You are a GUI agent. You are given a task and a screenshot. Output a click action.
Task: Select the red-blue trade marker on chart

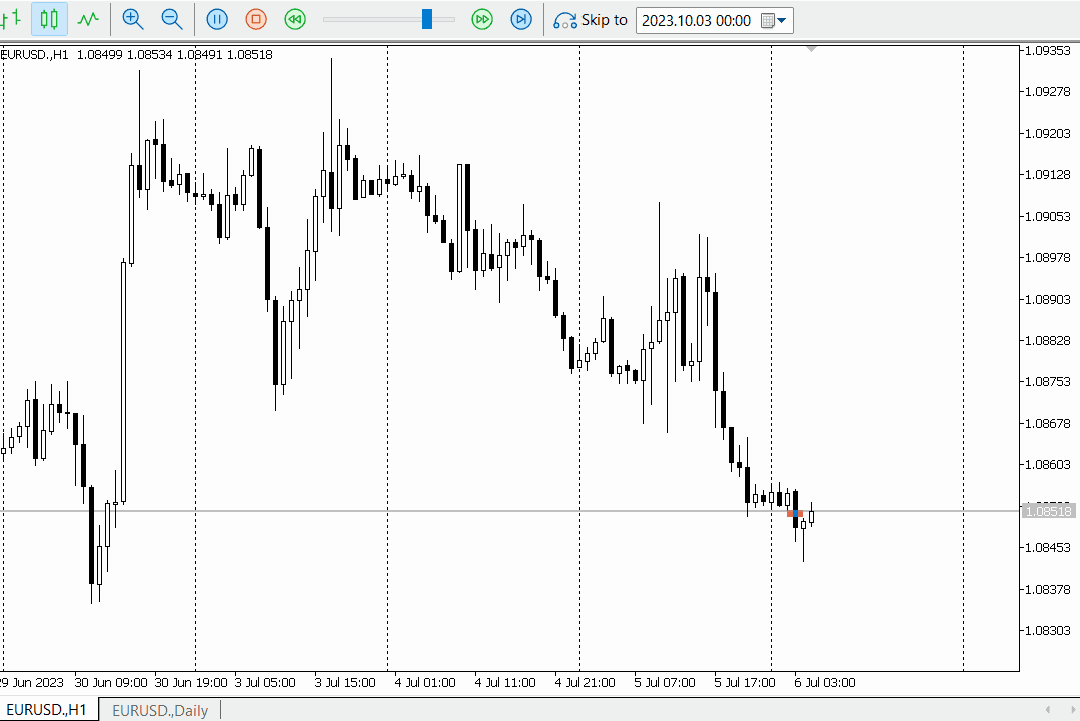tap(795, 513)
